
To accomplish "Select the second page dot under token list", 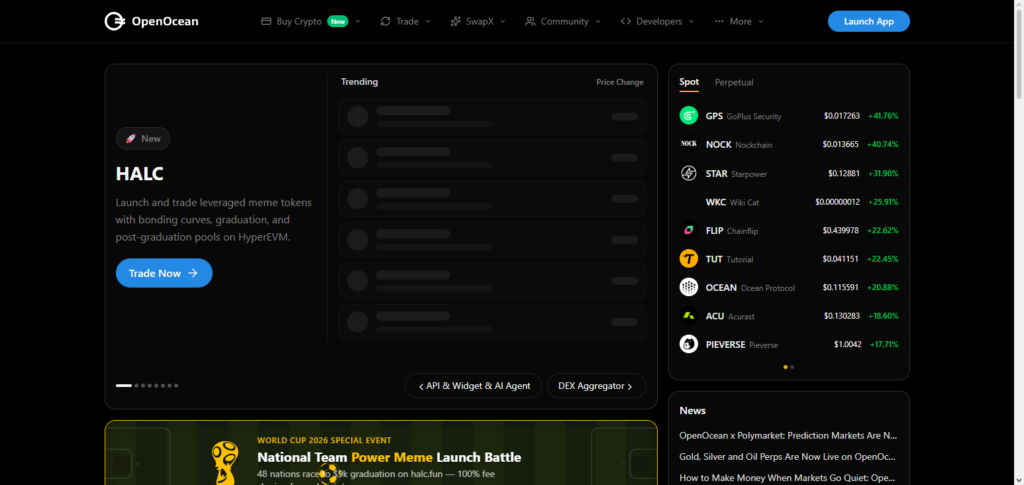I will pos(792,367).
